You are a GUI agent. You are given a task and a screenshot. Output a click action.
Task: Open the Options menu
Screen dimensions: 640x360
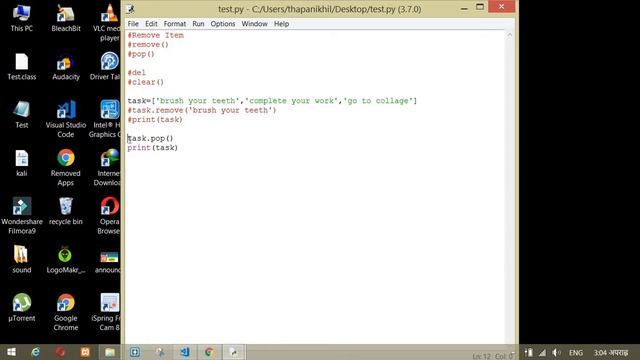coord(223,24)
